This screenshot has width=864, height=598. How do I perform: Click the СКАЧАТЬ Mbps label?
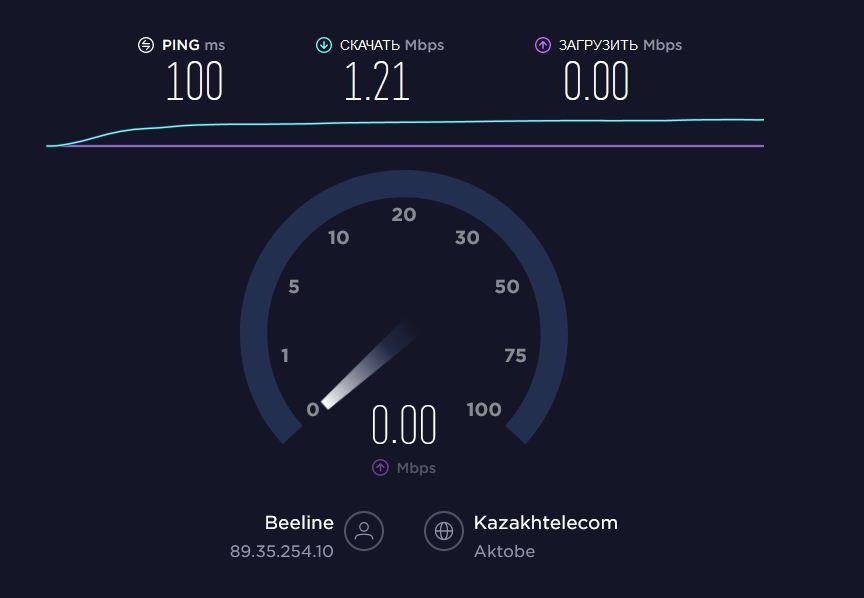coord(392,45)
